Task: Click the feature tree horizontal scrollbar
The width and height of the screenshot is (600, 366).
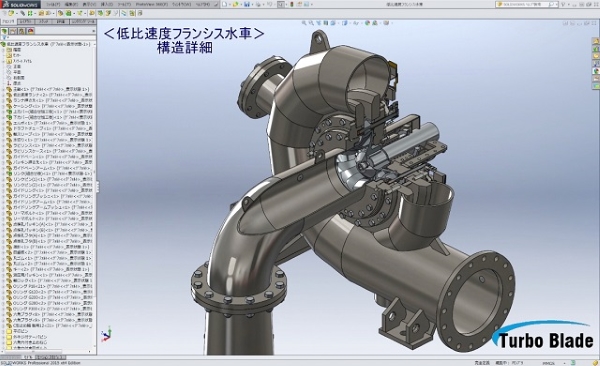Action: 48,351
